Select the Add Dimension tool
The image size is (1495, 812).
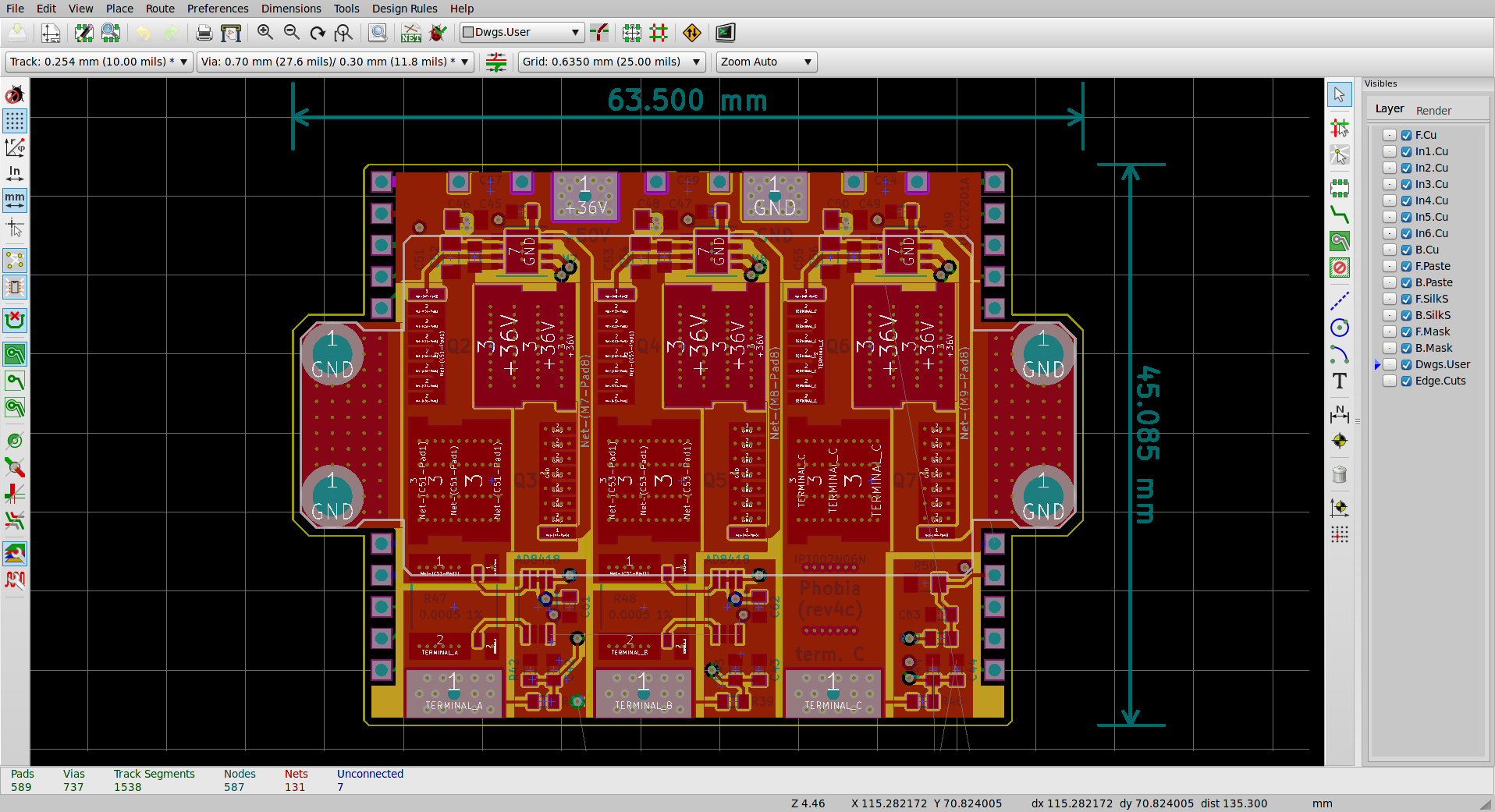point(1339,414)
